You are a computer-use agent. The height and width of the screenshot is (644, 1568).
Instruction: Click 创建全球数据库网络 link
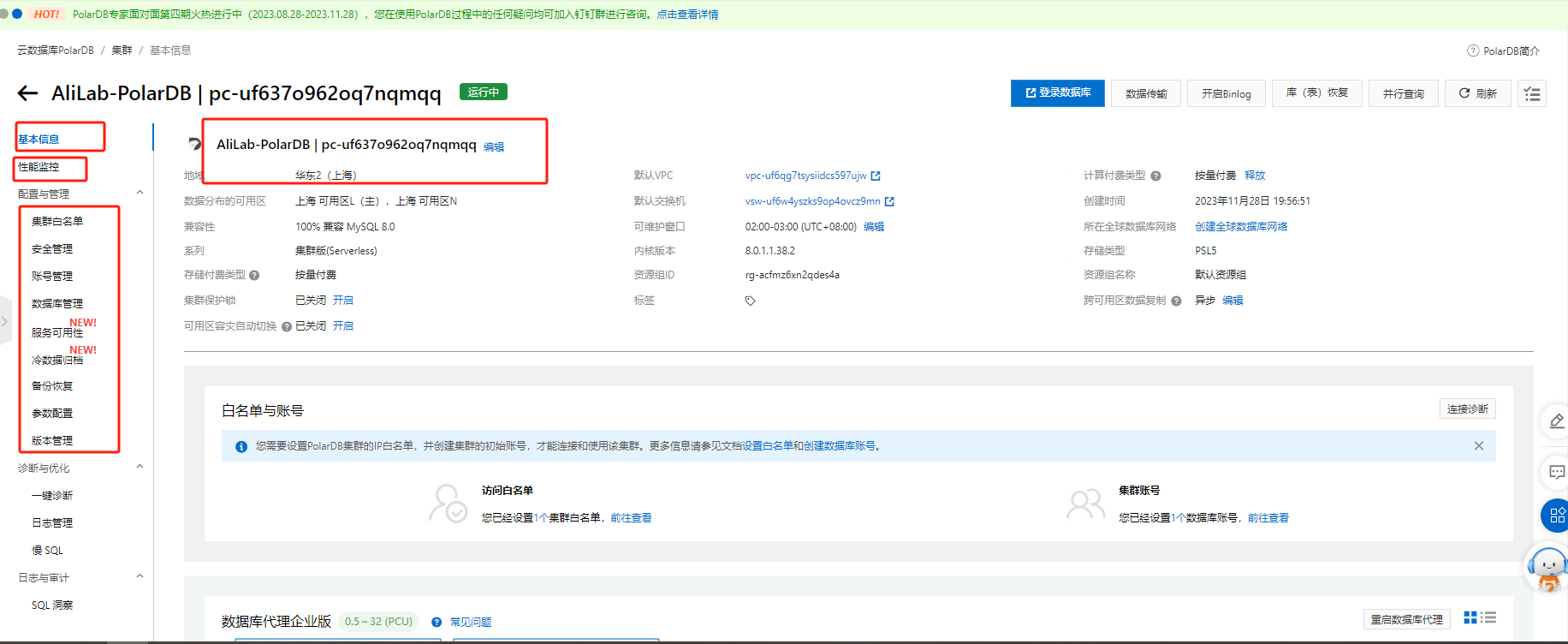(x=1241, y=227)
